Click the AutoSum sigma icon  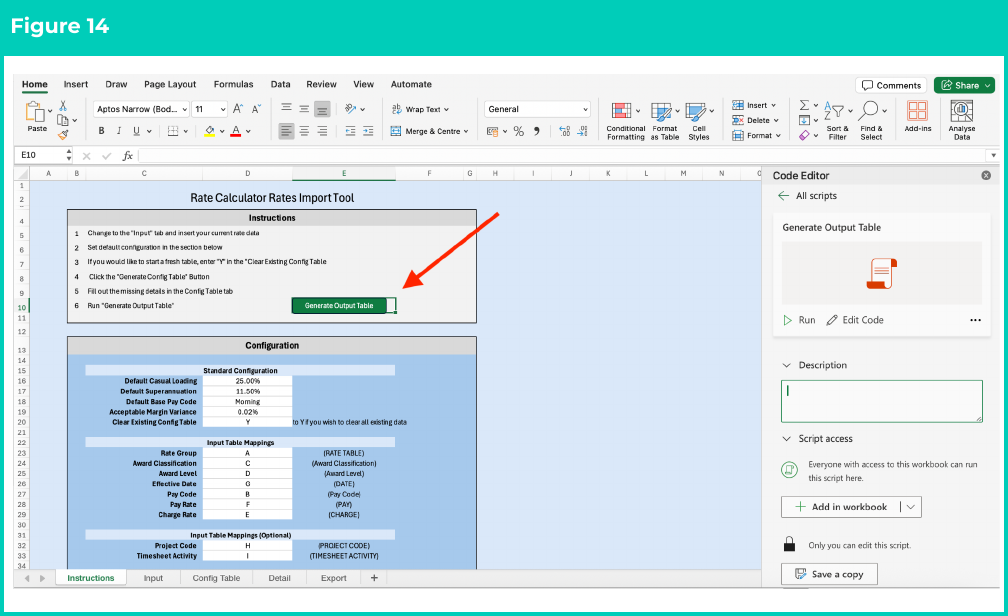pos(804,105)
